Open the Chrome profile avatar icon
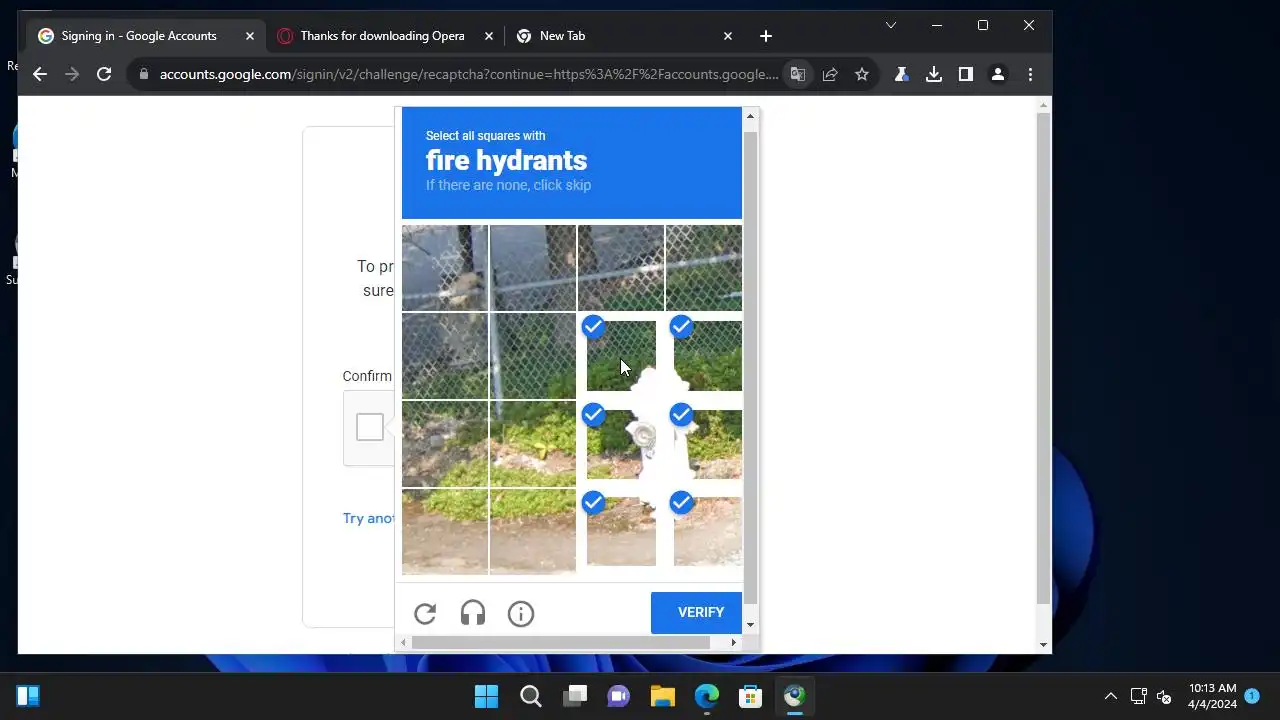1280x720 pixels. pos(998,74)
